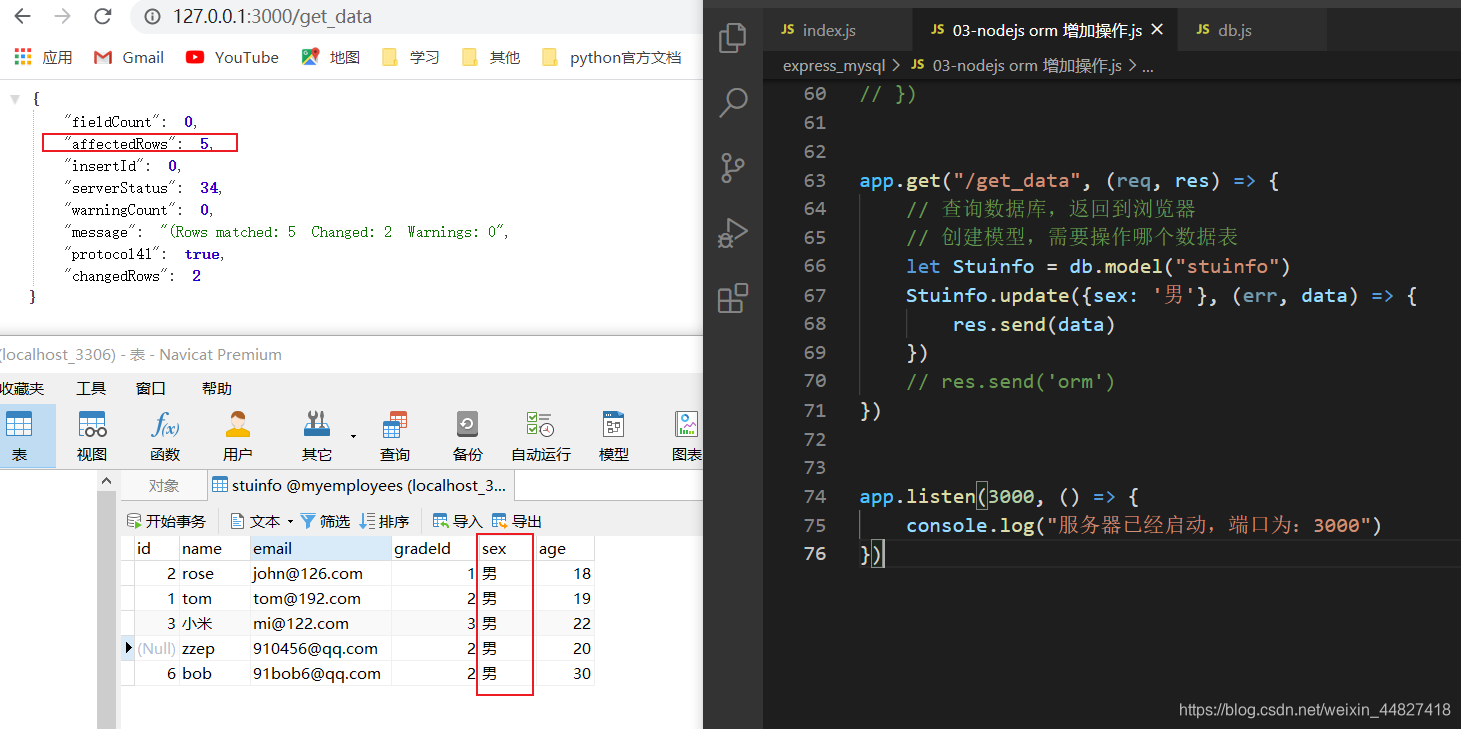Viewport: 1461px width, 729px height.
Task: Click express_mysql breadcrumb
Action: coord(834,66)
